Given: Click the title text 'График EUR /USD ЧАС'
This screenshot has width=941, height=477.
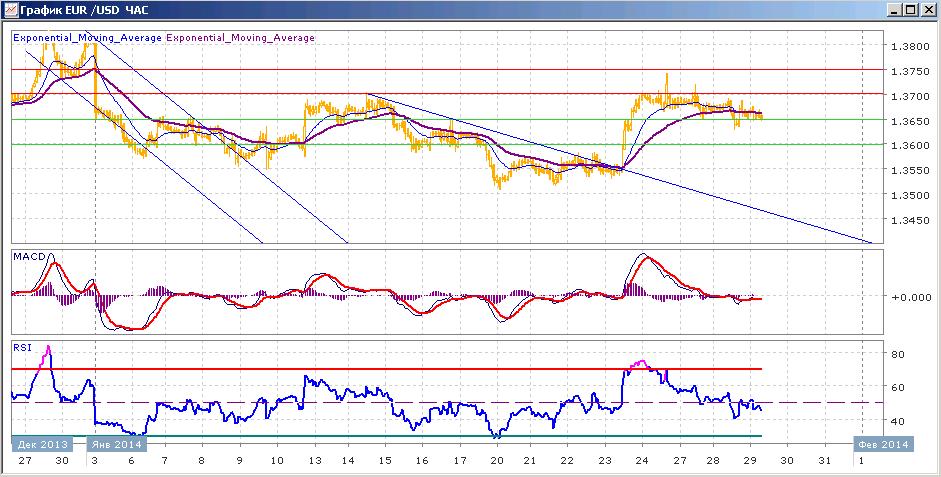Looking at the screenshot, I should click(x=85, y=10).
